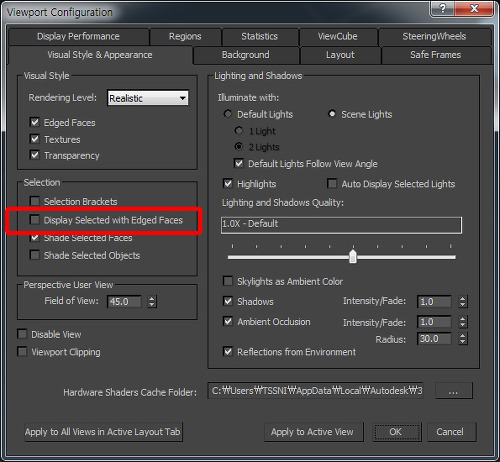Open the Display Performance tab
The height and width of the screenshot is (462, 500).
point(79,36)
